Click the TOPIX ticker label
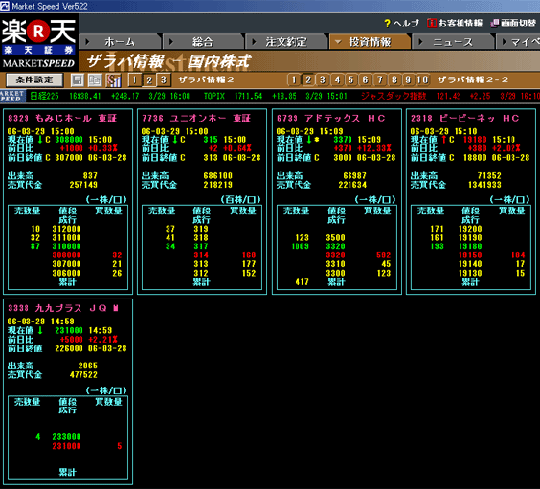This screenshot has height=489, width=540. click(x=214, y=96)
